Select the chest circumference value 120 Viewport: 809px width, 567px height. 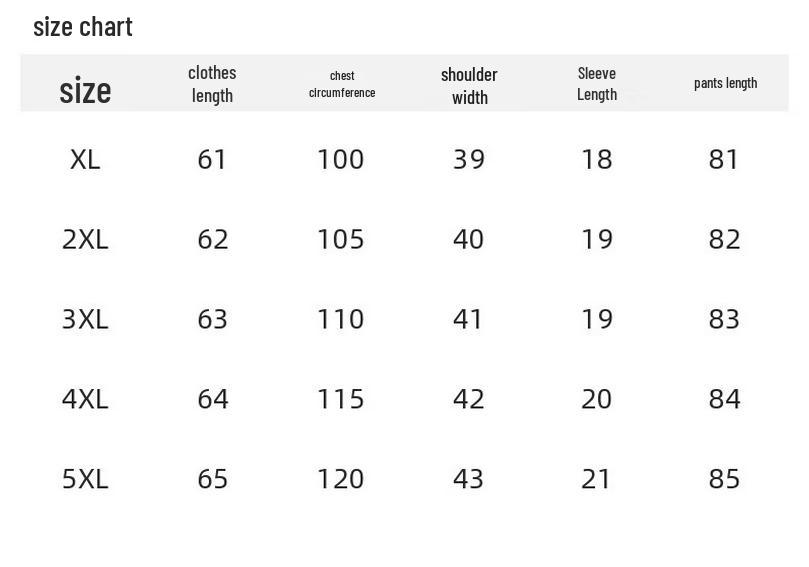341,479
